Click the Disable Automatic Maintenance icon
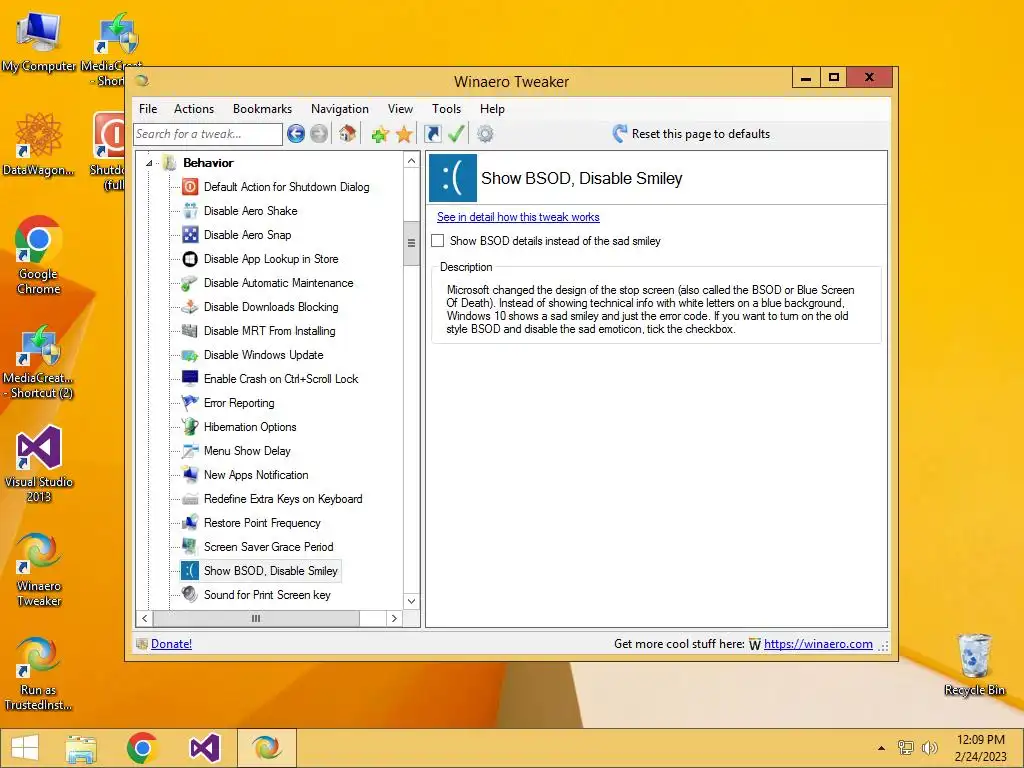 [190, 283]
